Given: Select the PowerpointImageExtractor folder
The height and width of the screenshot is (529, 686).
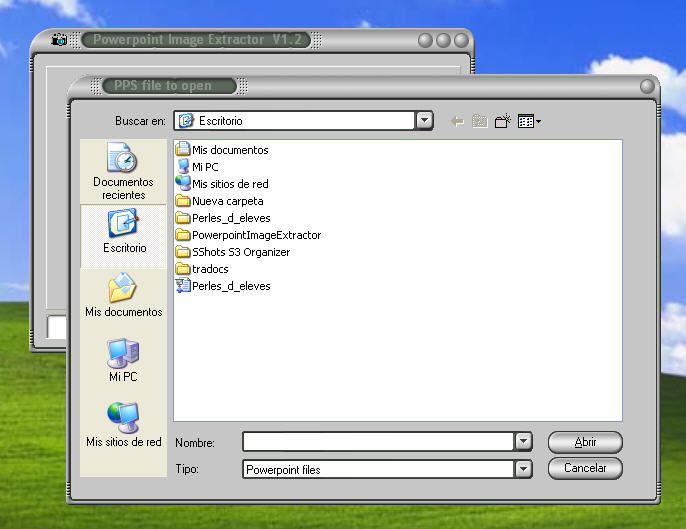Looking at the screenshot, I should [255, 235].
